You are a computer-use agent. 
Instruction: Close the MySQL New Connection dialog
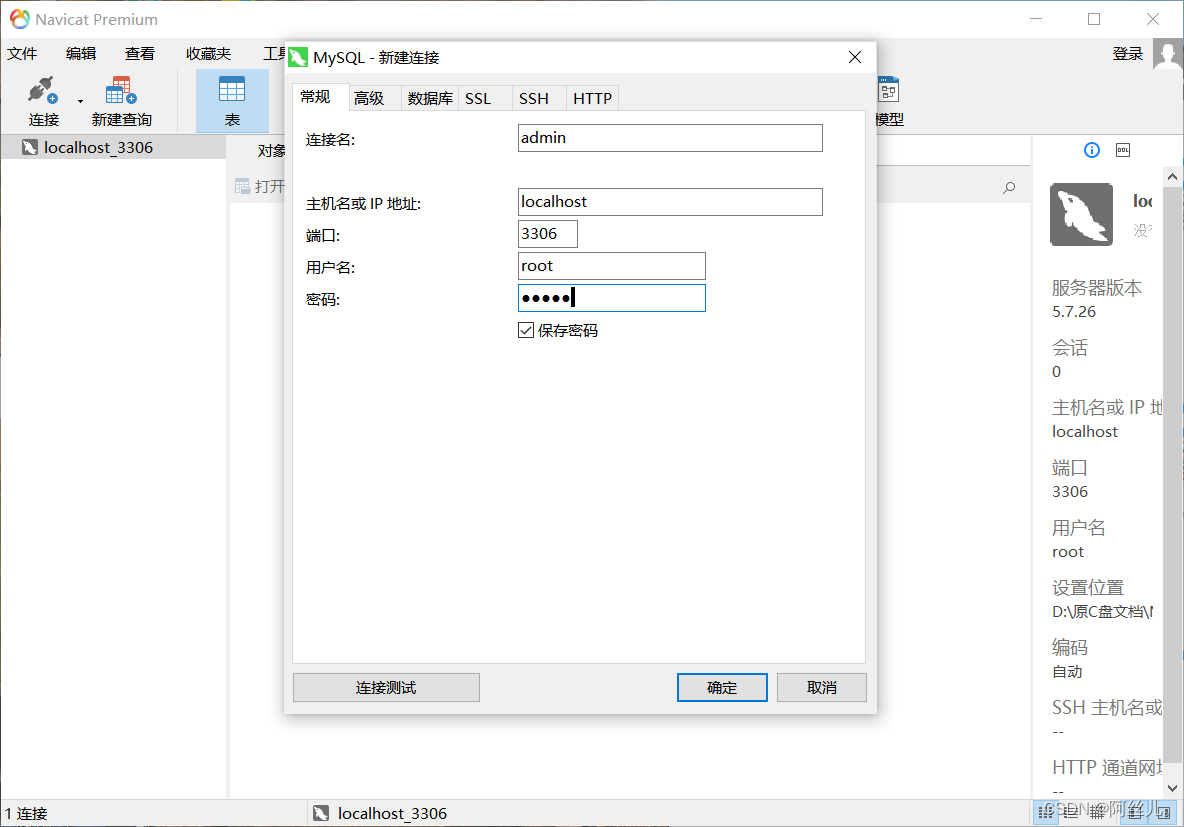(855, 57)
